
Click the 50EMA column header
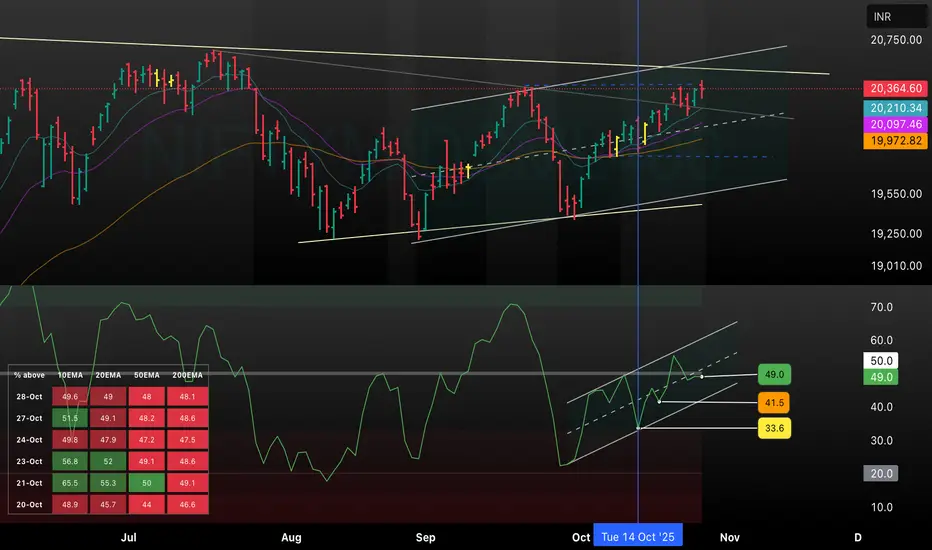point(147,375)
